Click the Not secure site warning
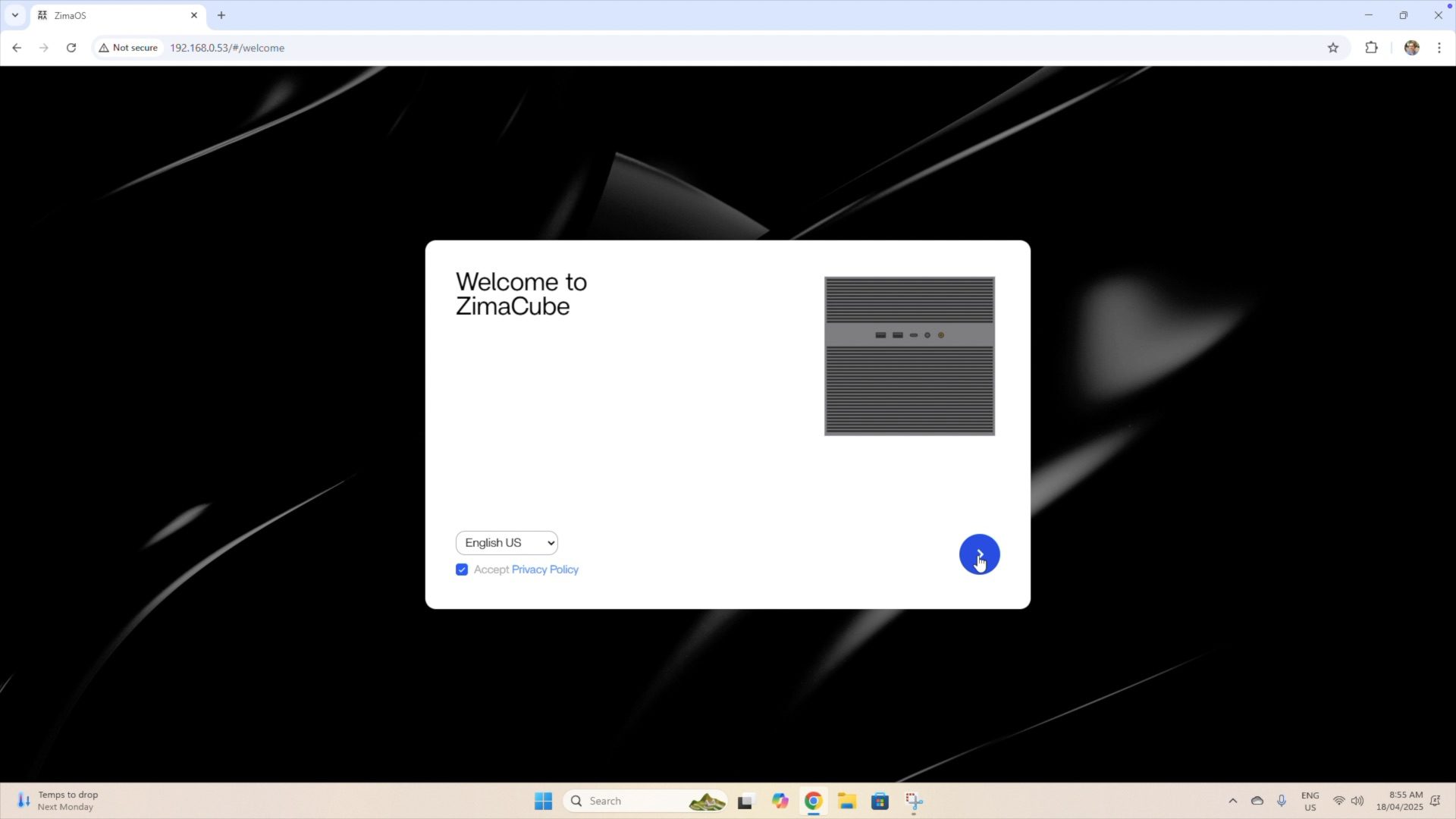1456x819 pixels. tap(128, 48)
